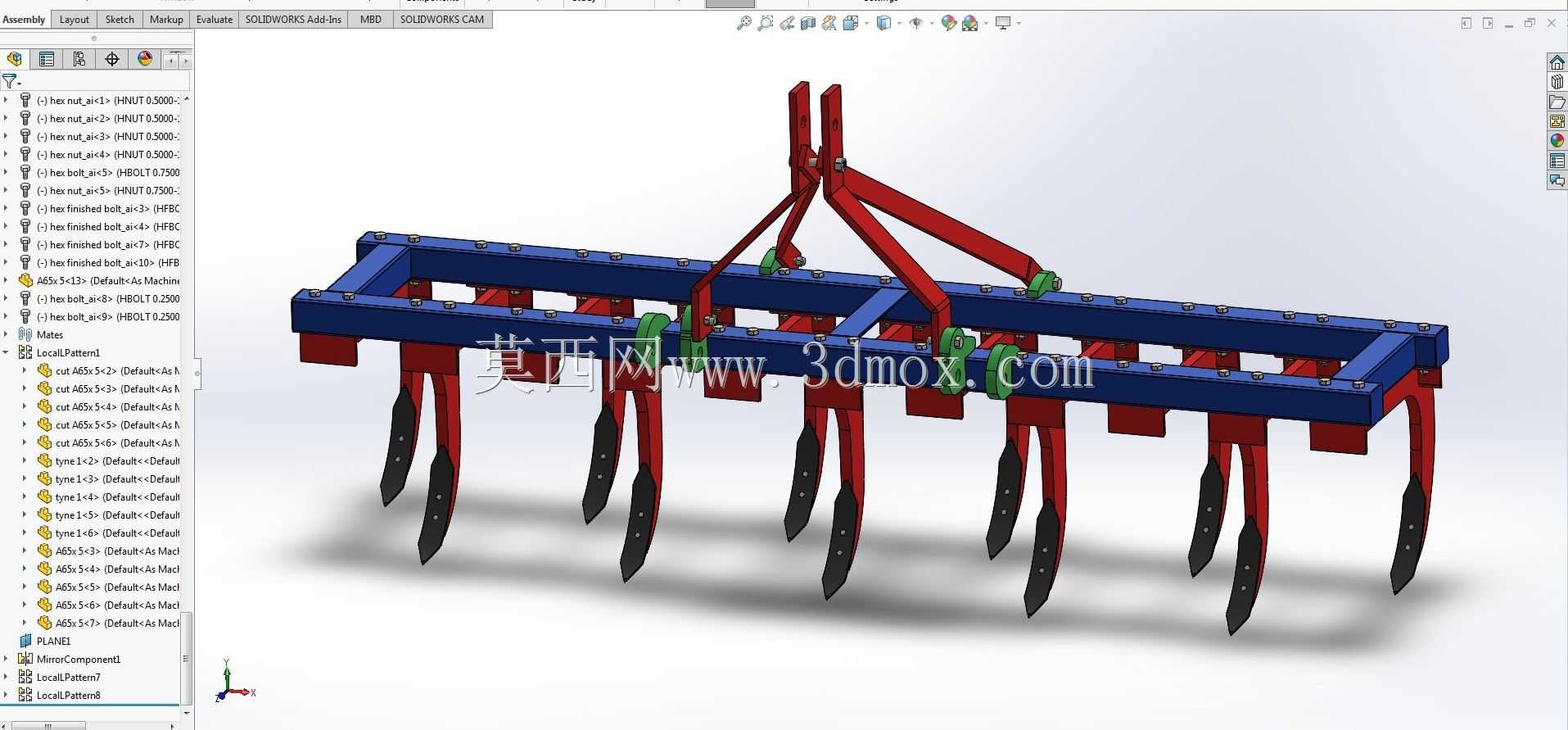Expand the tyne 1<2> component
Viewport: 1568px width, 730px height.
point(25,460)
